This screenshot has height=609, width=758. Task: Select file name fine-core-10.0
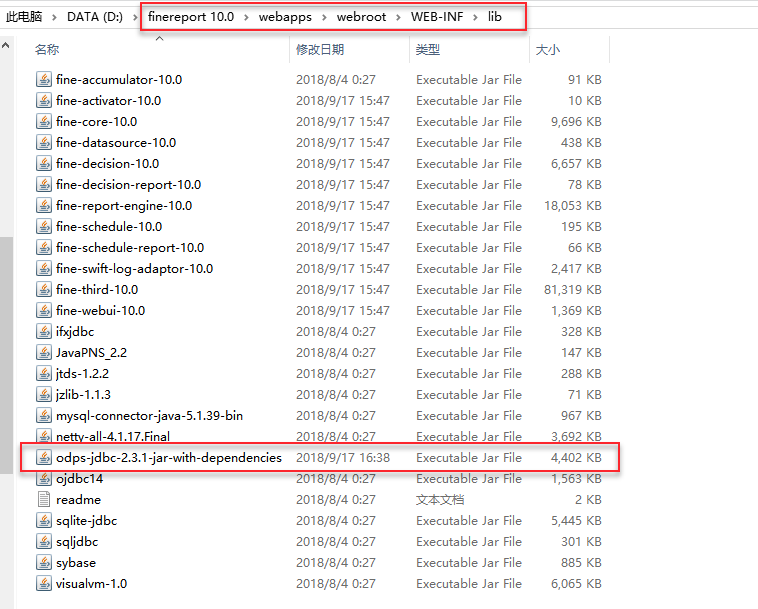[x=96, y=121]
